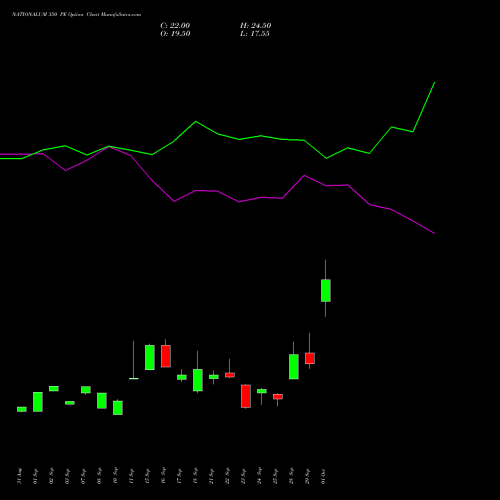The height and width of the screenshot is (500, 500).
Task: Click the 02 Sep date label
Action: coord(52,476)
